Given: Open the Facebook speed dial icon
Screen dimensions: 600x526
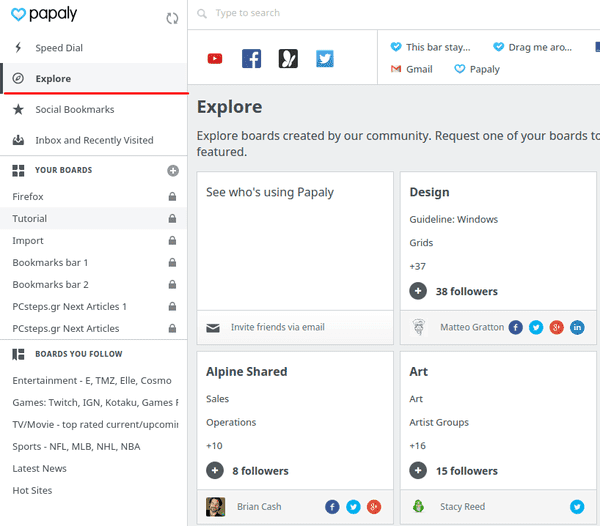Looking at the screenshot, I should pos(251,59).
